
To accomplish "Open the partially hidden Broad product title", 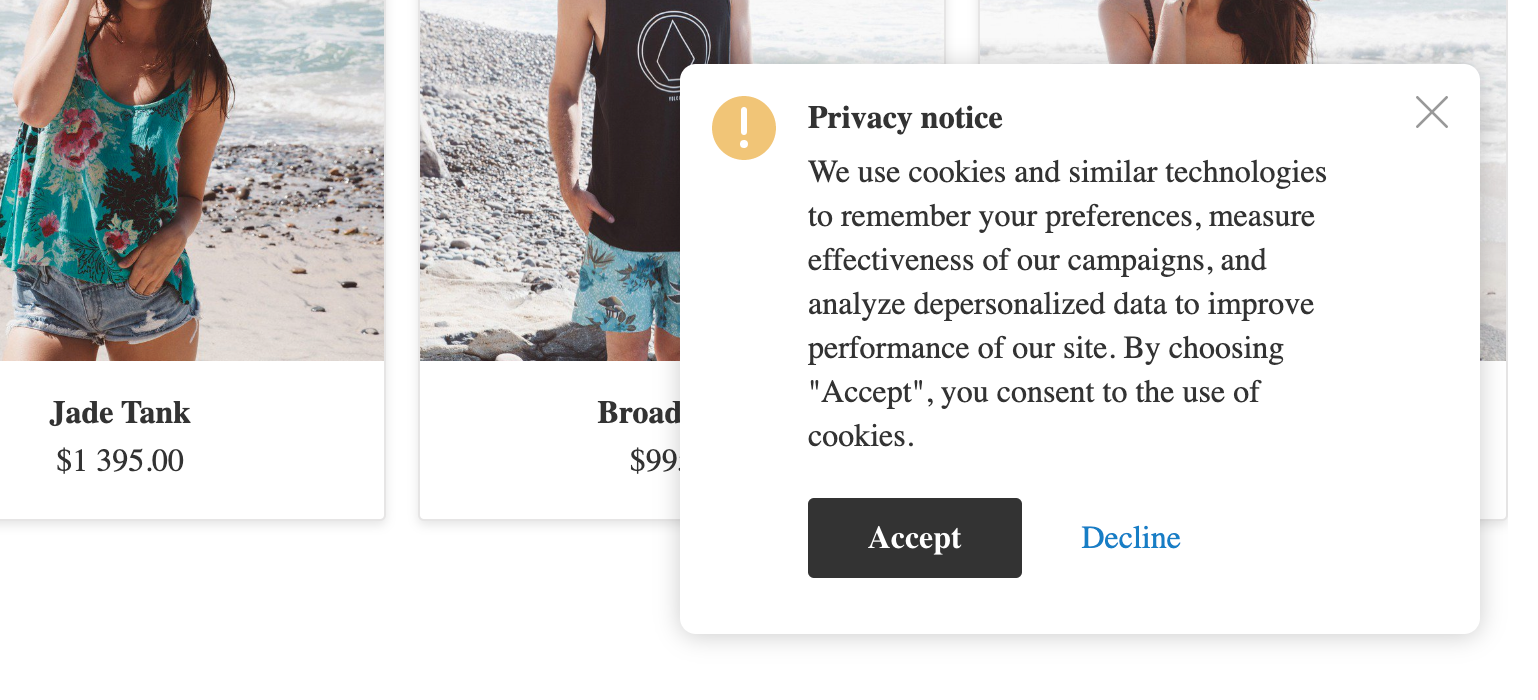I will tap(640, 413).
